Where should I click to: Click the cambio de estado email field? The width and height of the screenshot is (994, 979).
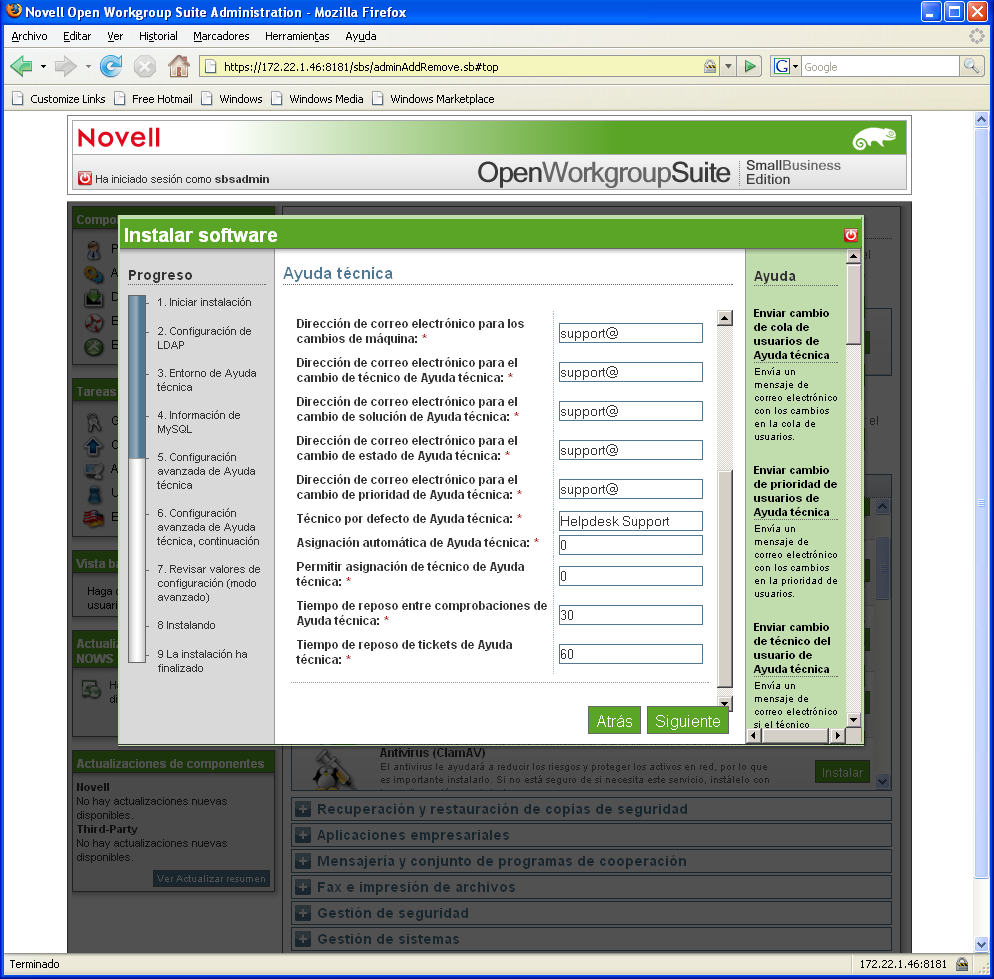tap(630, 450)
